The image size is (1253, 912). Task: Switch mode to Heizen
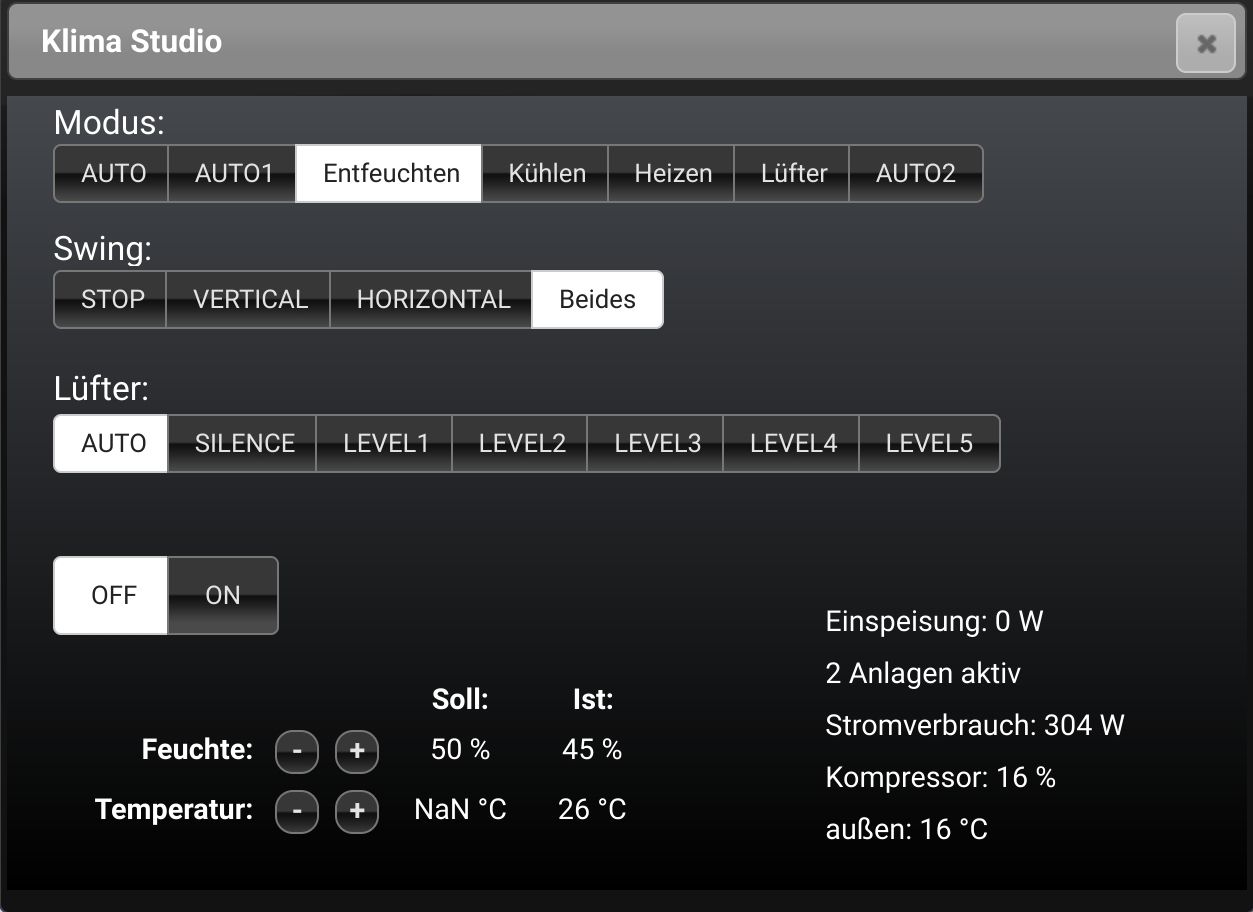coord(672,173)
